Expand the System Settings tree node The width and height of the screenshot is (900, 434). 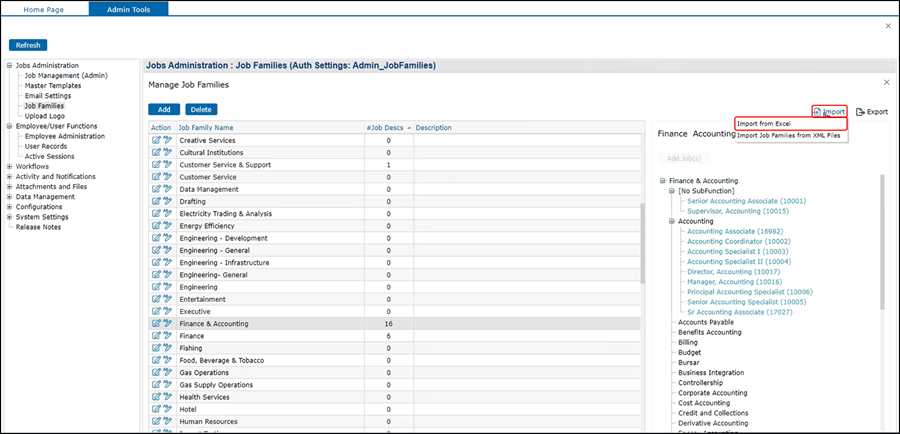(x=9, y=217)
